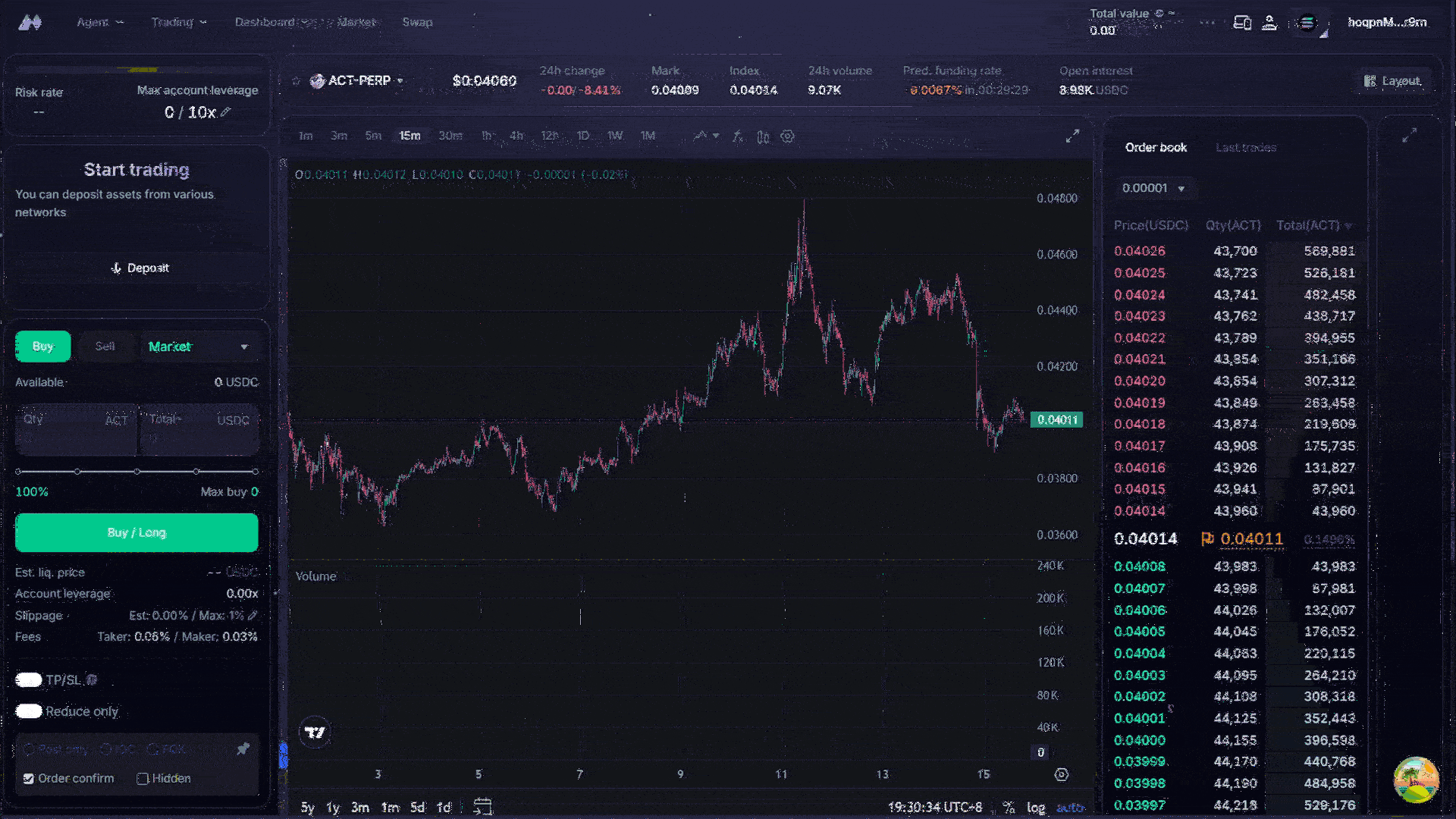Toggle the TP/SL switch
The image size is (1456, 819).
tap(29, 680)
